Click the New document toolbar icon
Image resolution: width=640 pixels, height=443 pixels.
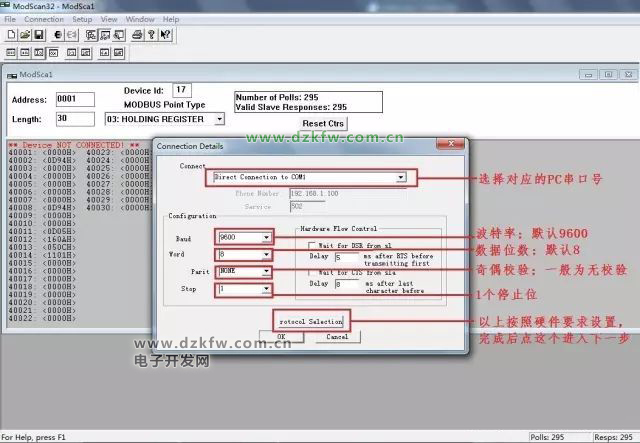pyautogui.click(x=12, y=35)
